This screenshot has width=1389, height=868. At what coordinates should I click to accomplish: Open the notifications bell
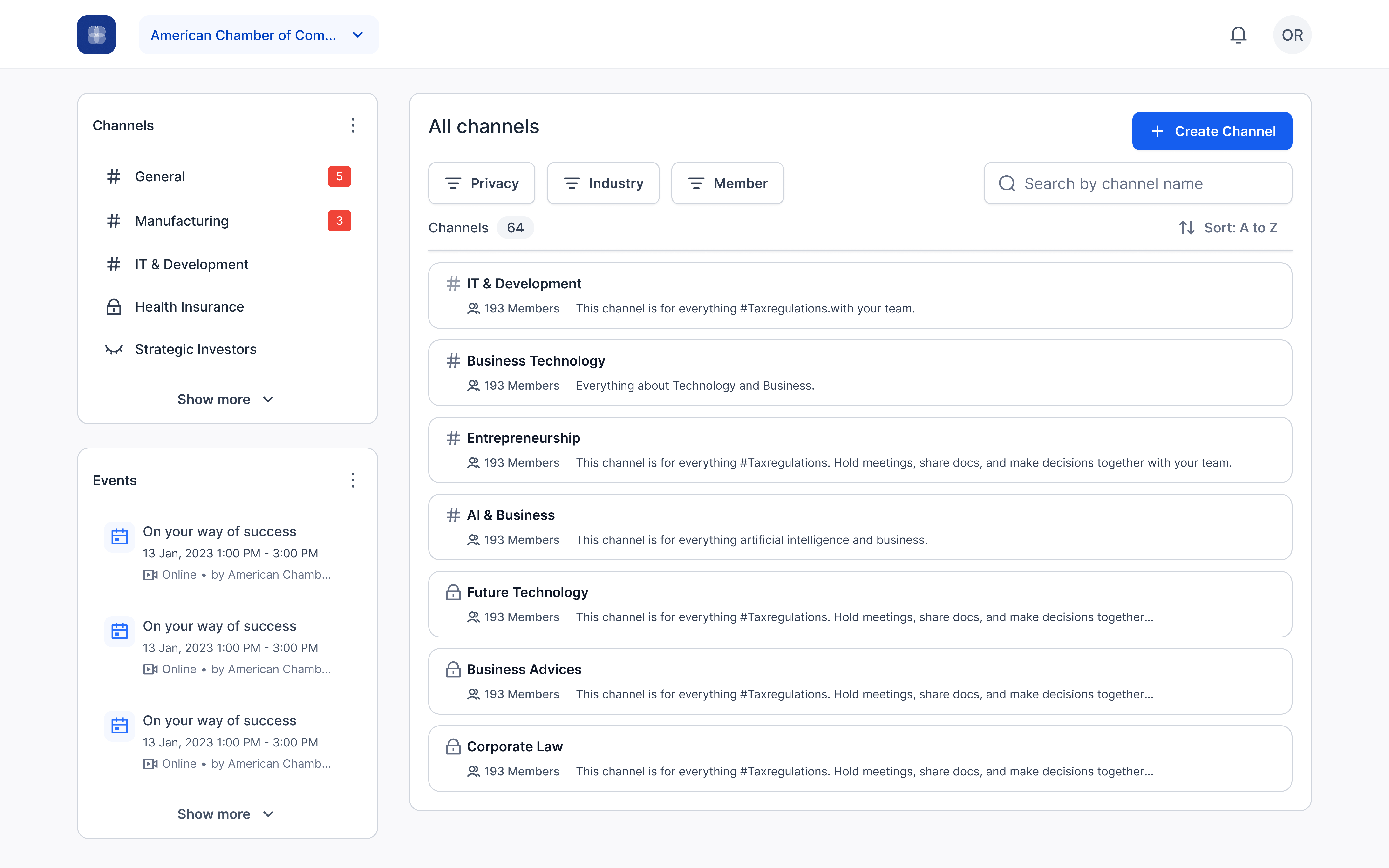1238,35
